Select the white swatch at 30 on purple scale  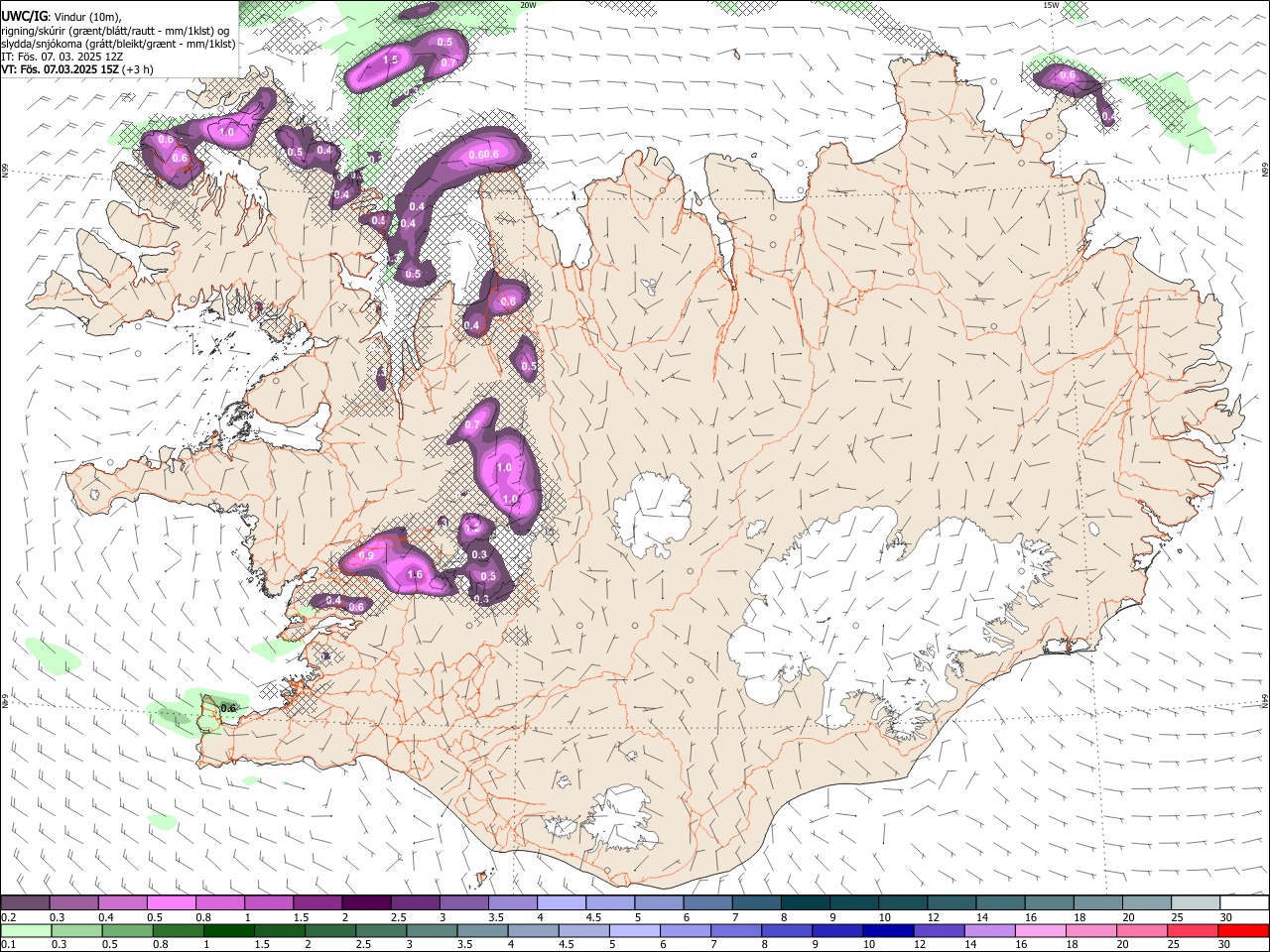pyautogui.click(x=1244, y=903)
